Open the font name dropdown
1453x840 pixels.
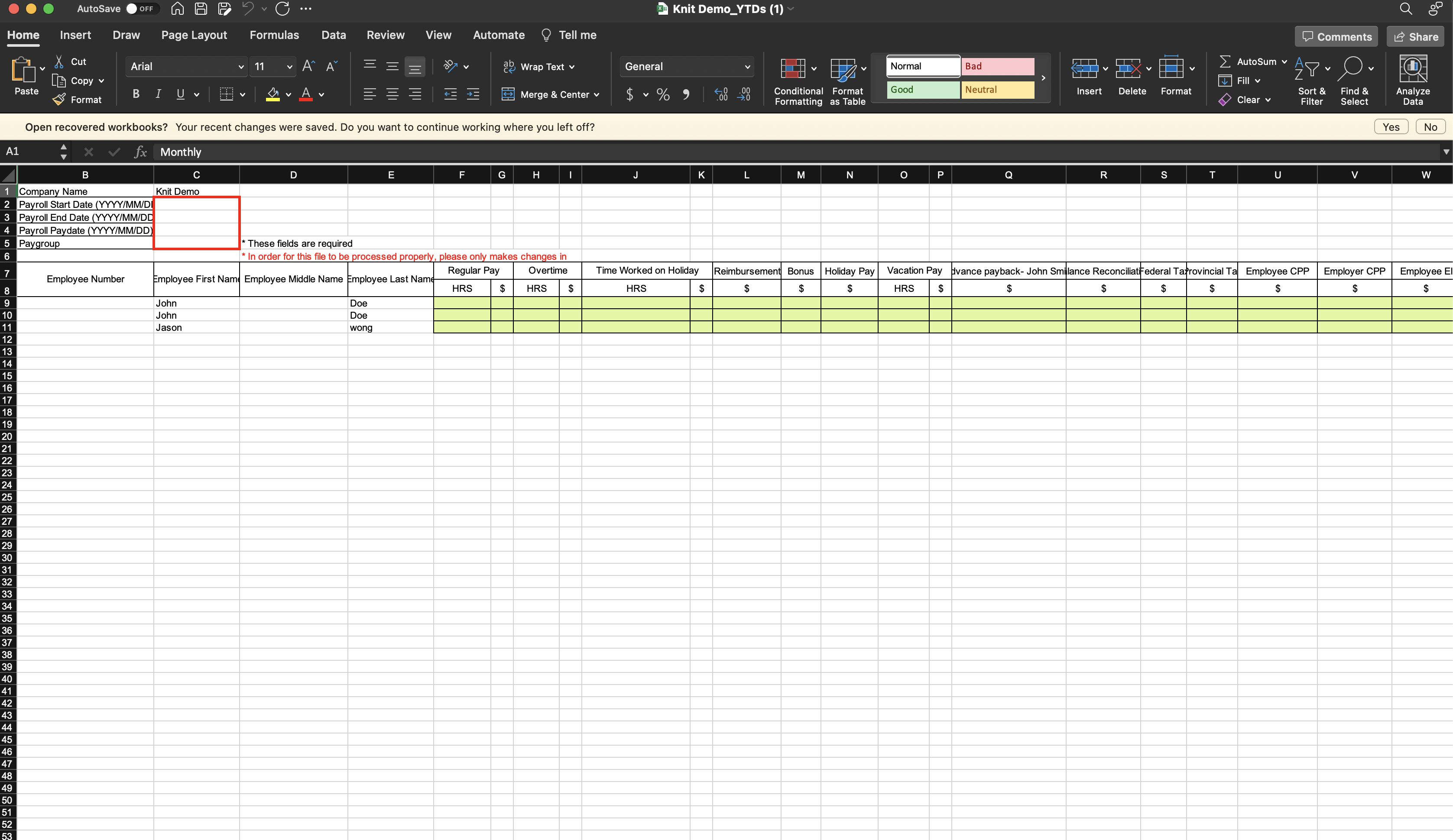[241, 67]
